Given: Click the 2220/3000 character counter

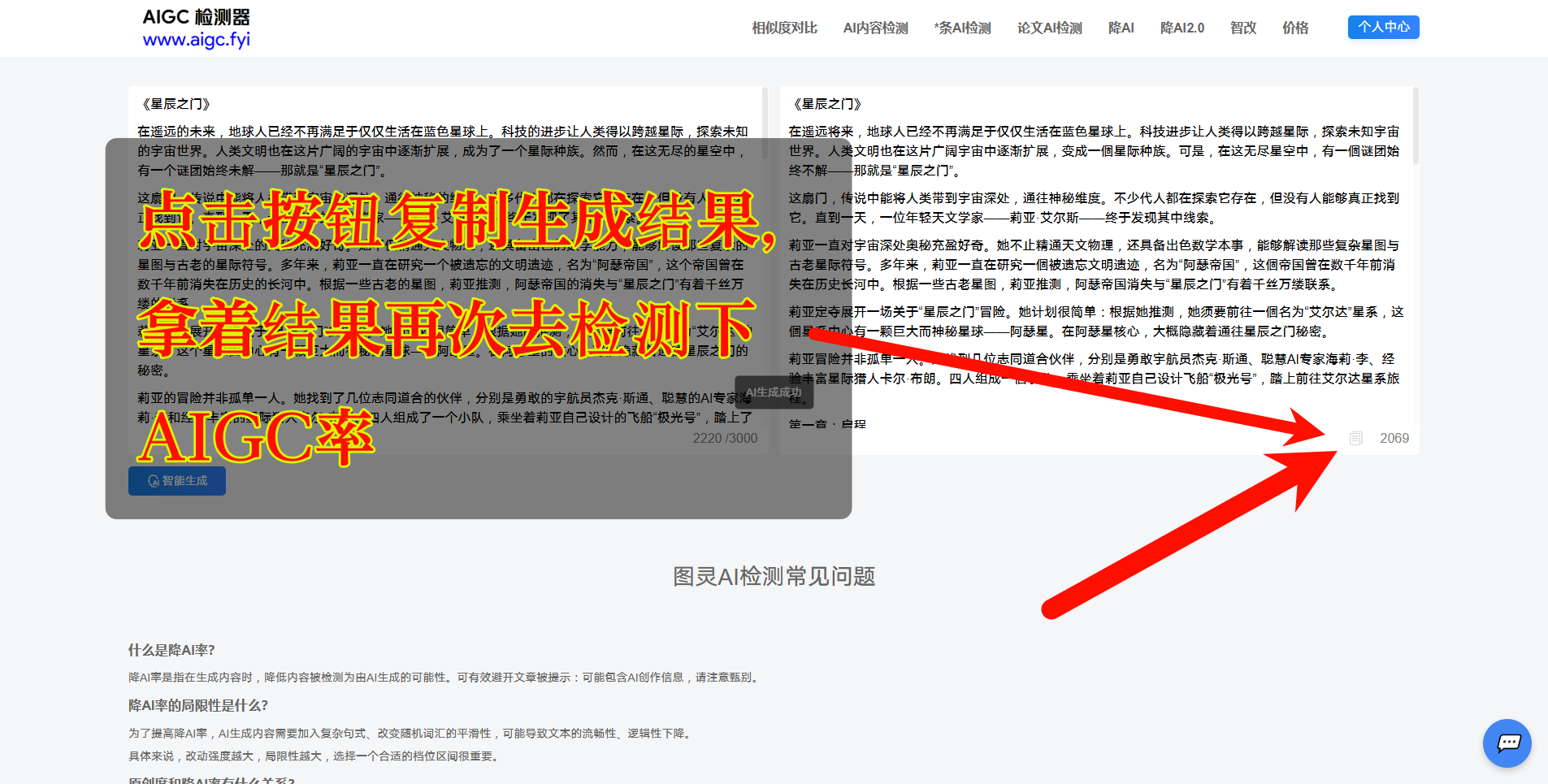Looking at the screenshot, I should pos(724,438).
